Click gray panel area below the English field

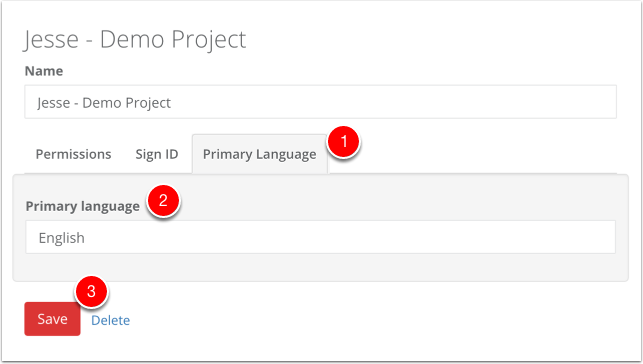point(320,267)
